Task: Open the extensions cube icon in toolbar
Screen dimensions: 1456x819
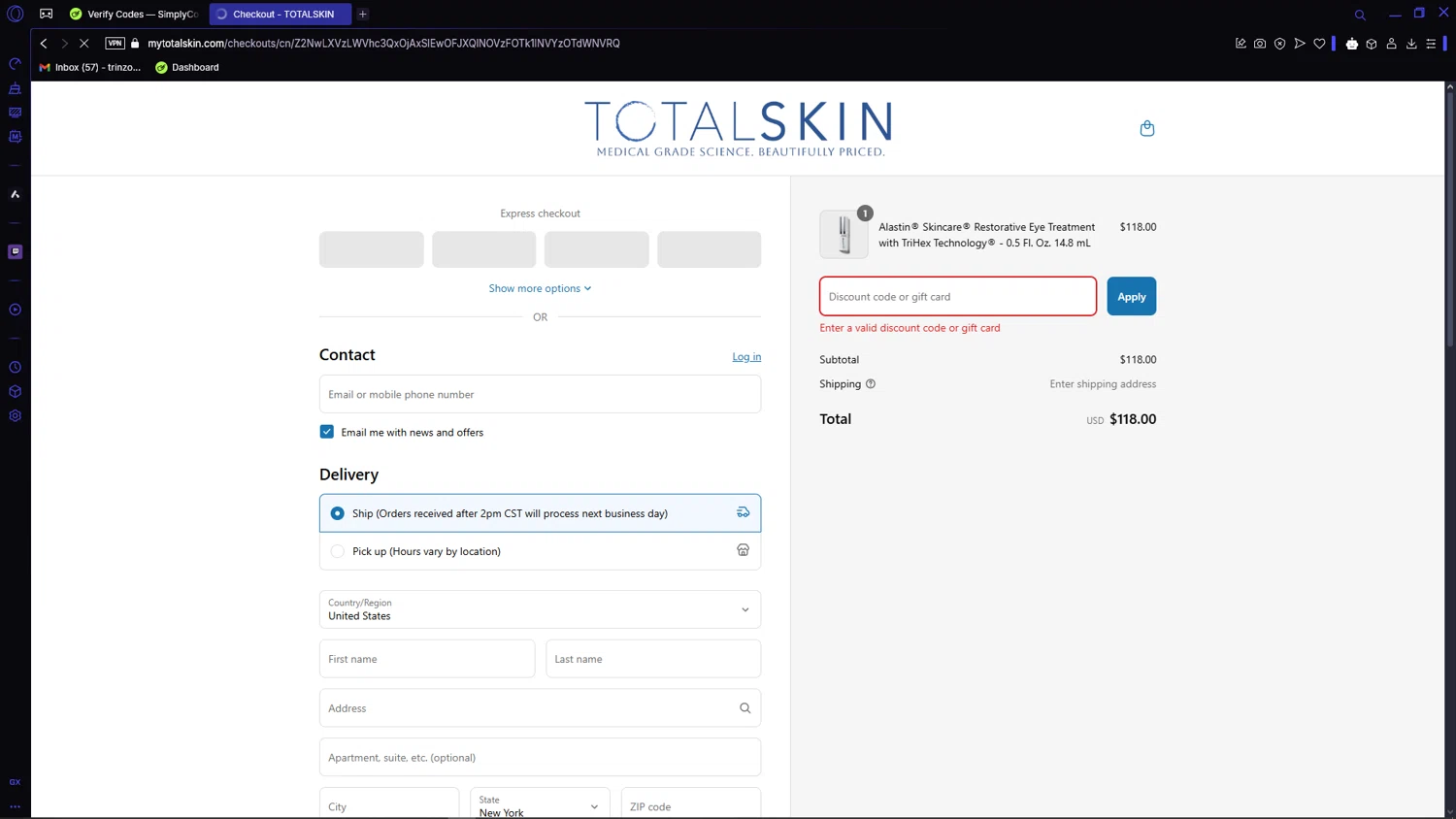Action: point(1372,43)
